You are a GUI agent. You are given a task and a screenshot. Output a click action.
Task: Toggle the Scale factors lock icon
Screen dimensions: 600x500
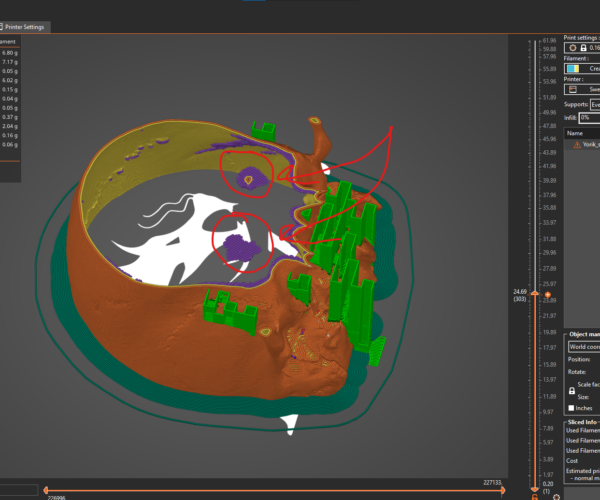[x=571, y=390]
